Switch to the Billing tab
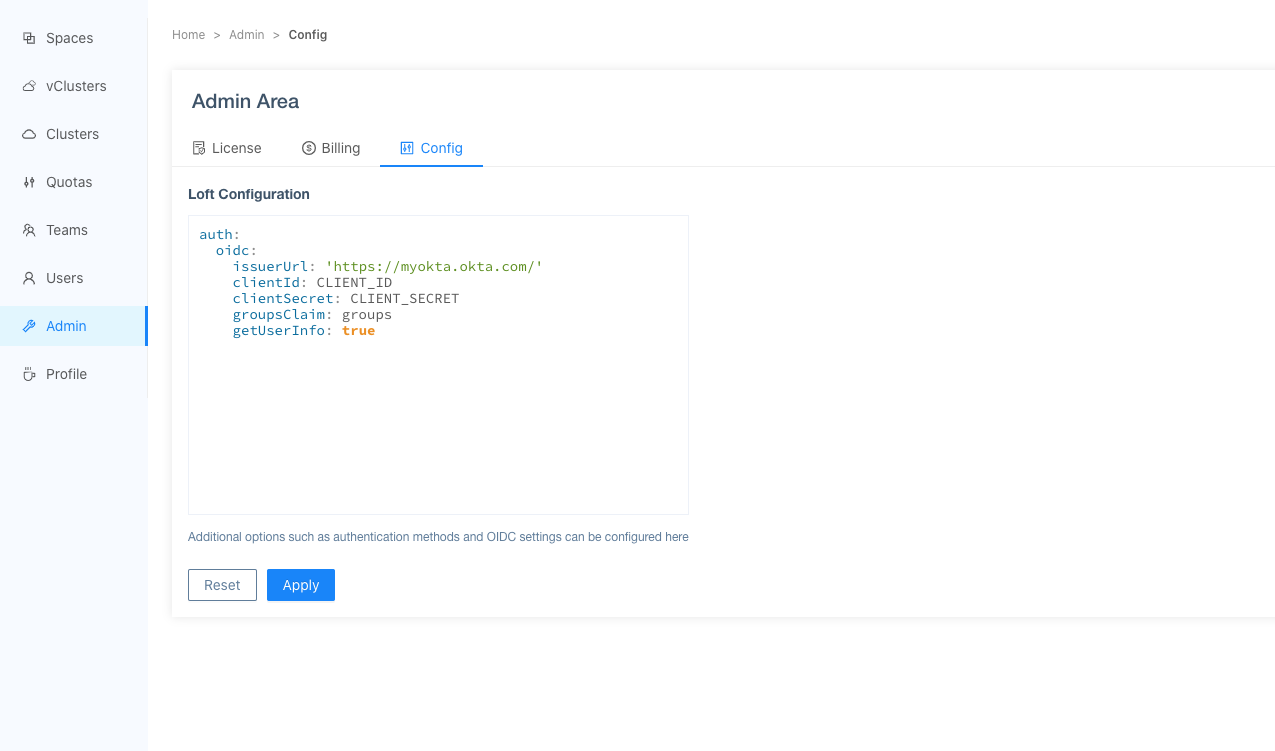The width and height of the screenshot is (1275, 751). pyautogui.click(x=339, y=147)
